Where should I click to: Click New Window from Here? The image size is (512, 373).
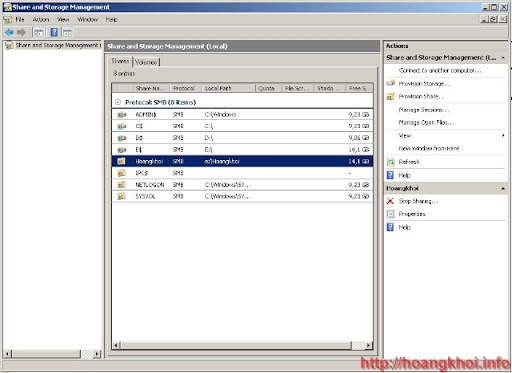429,149
